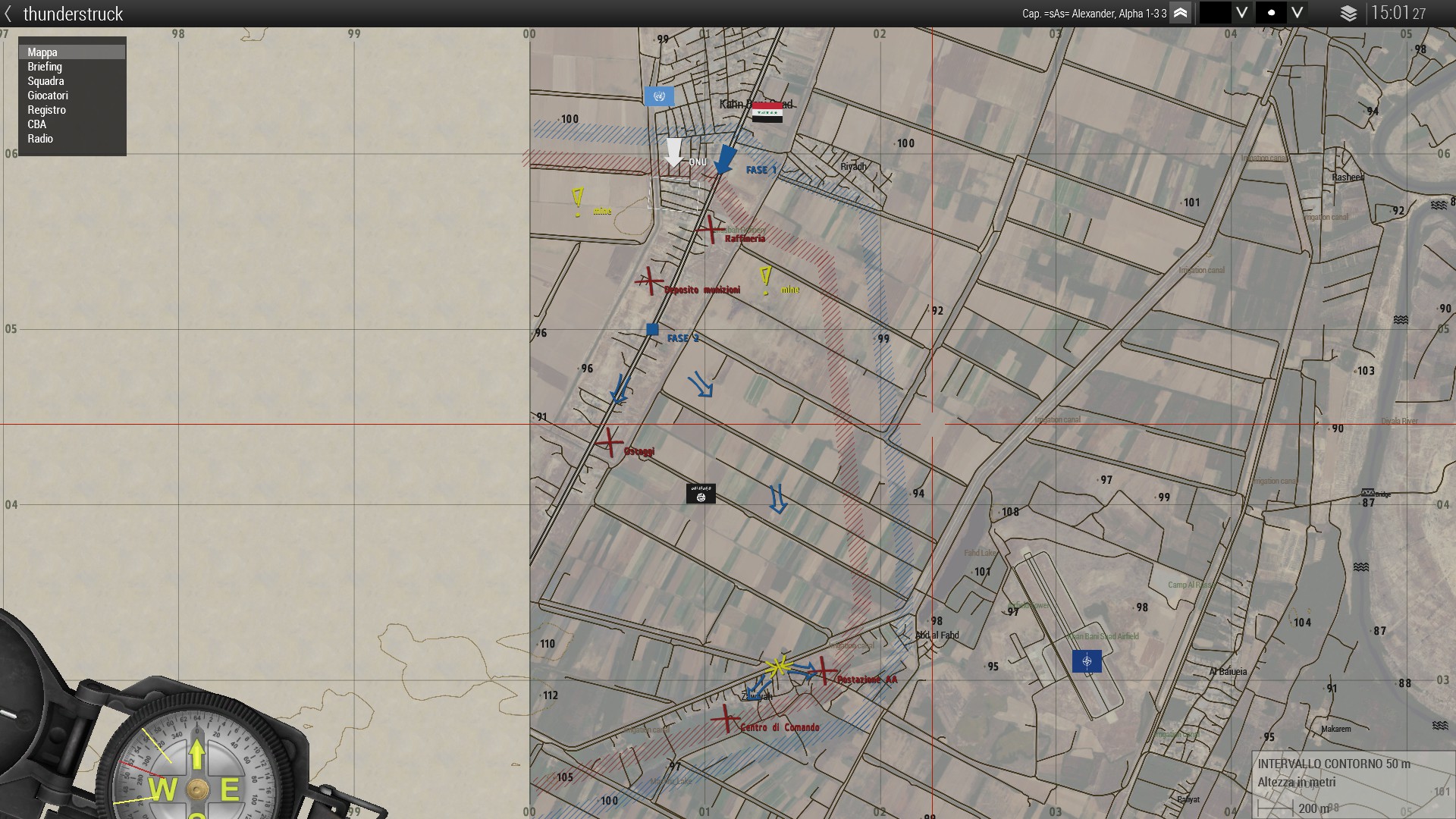Select Mappa in the side menu
The width and height of the screenshot is (1456, 819).
(x=72, y=52)
